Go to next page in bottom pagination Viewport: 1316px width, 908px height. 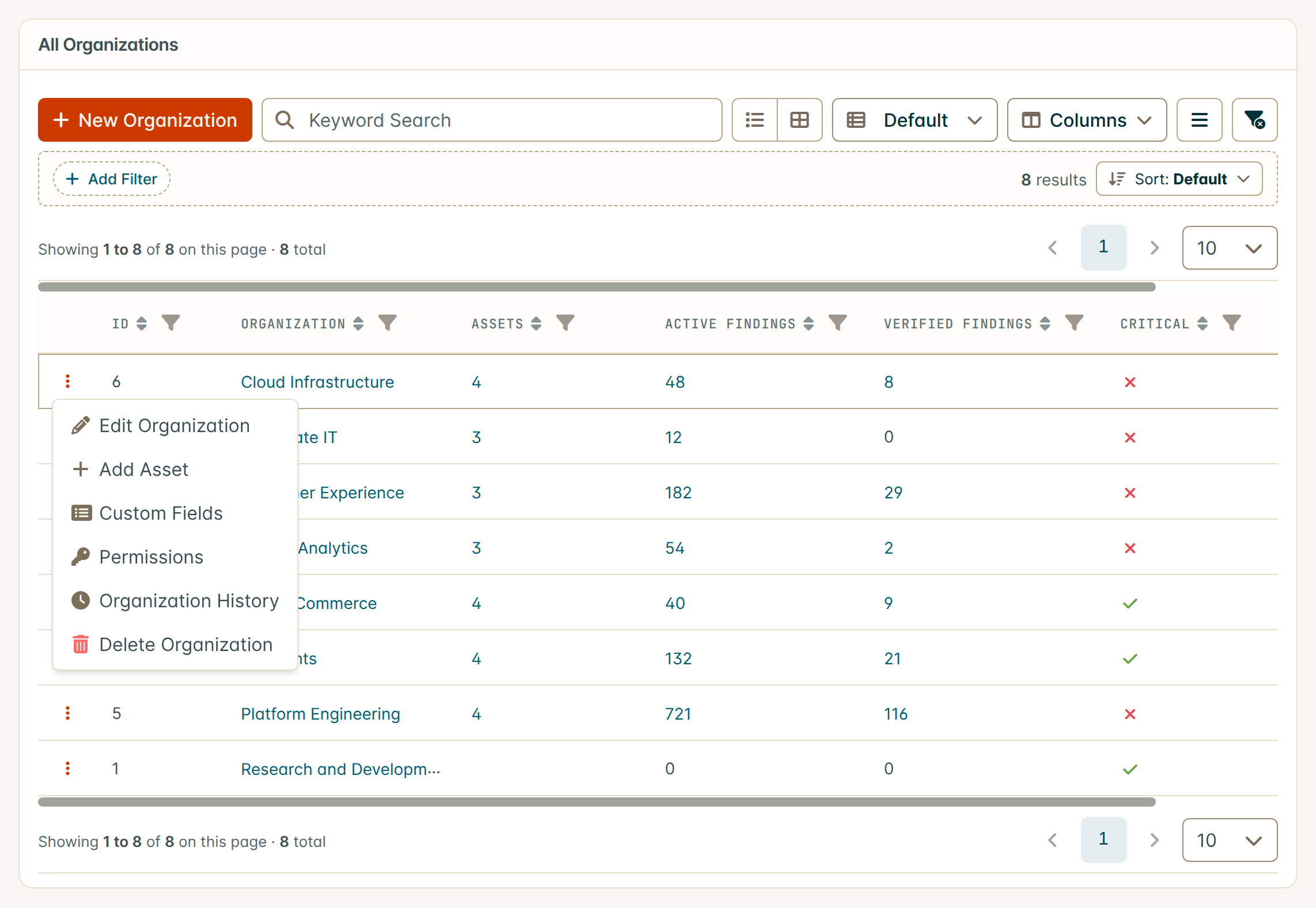point(1154,840)
